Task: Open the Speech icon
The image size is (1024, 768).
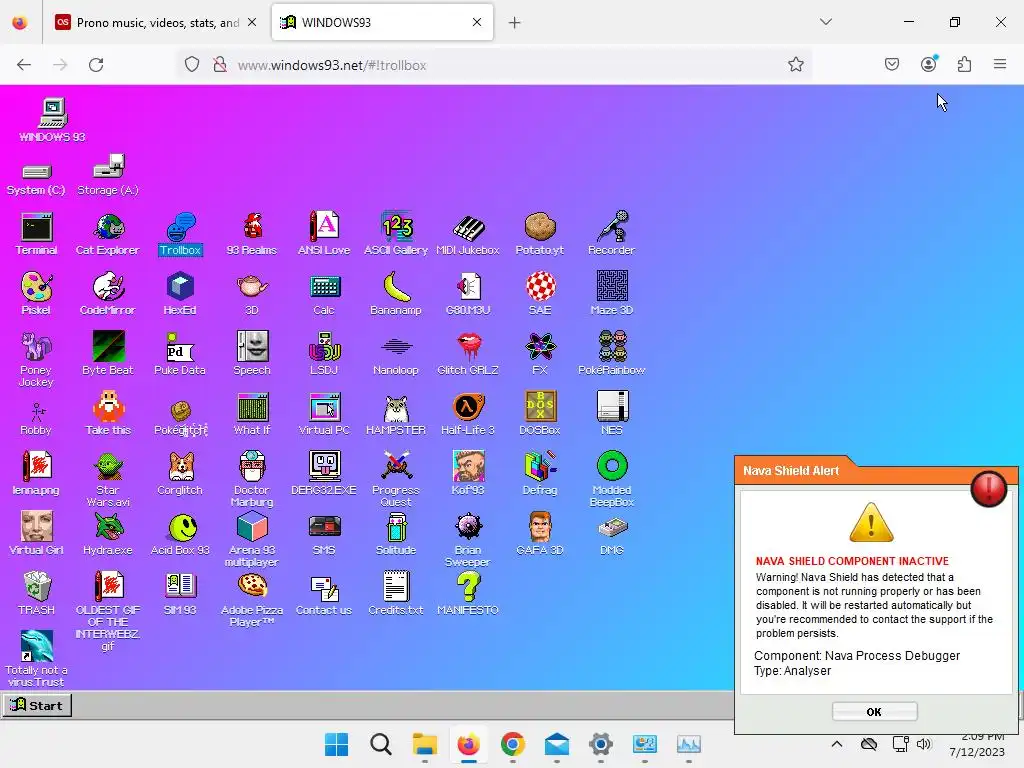Action: click(252, 354)
